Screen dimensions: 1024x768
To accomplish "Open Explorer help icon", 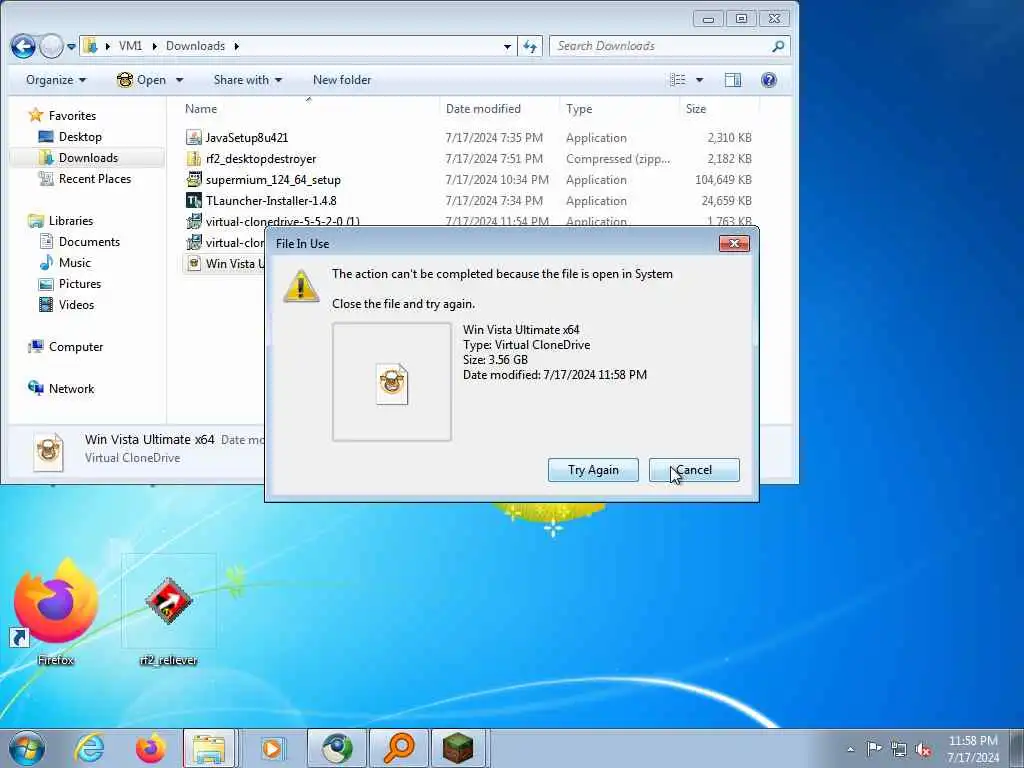I will point(769,80).
